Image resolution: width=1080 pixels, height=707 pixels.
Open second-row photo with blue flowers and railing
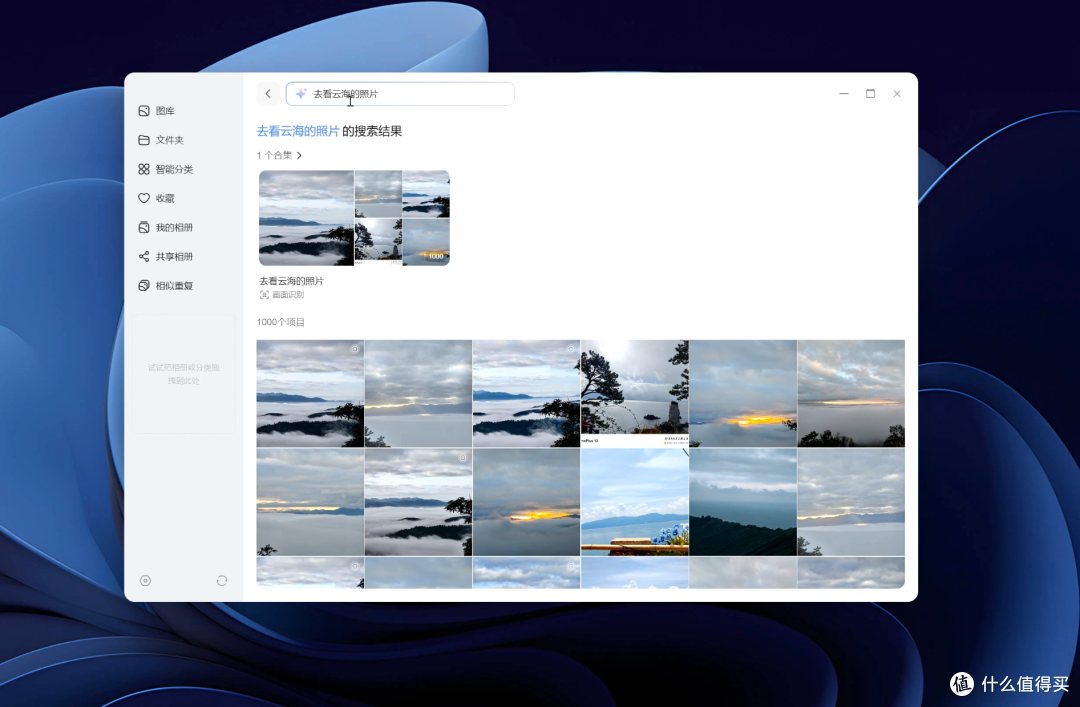634,502
